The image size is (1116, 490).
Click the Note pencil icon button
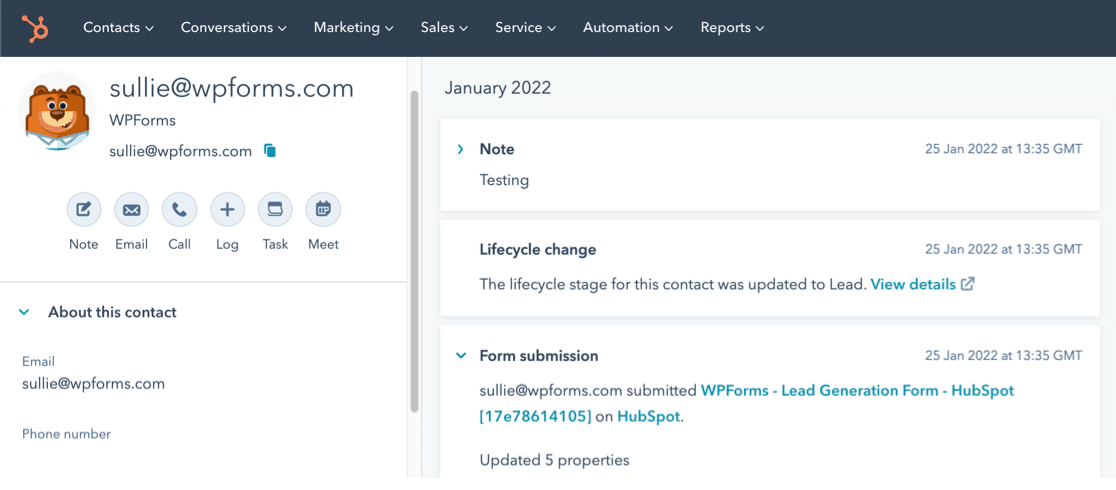(x=84, y=210)
